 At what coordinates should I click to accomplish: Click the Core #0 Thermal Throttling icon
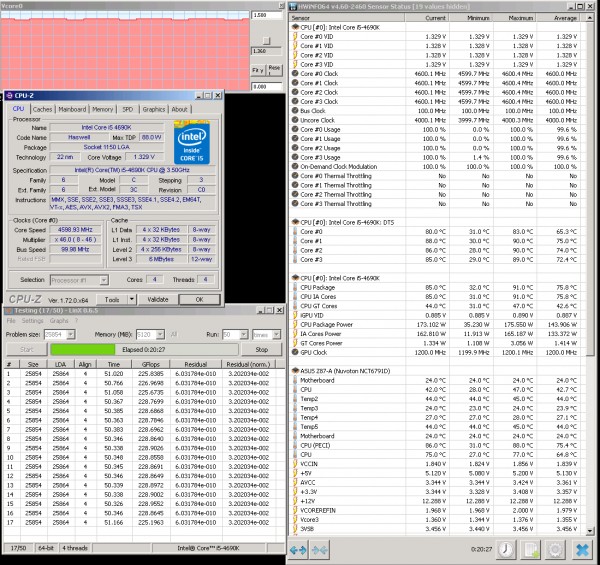click(295, 176)
